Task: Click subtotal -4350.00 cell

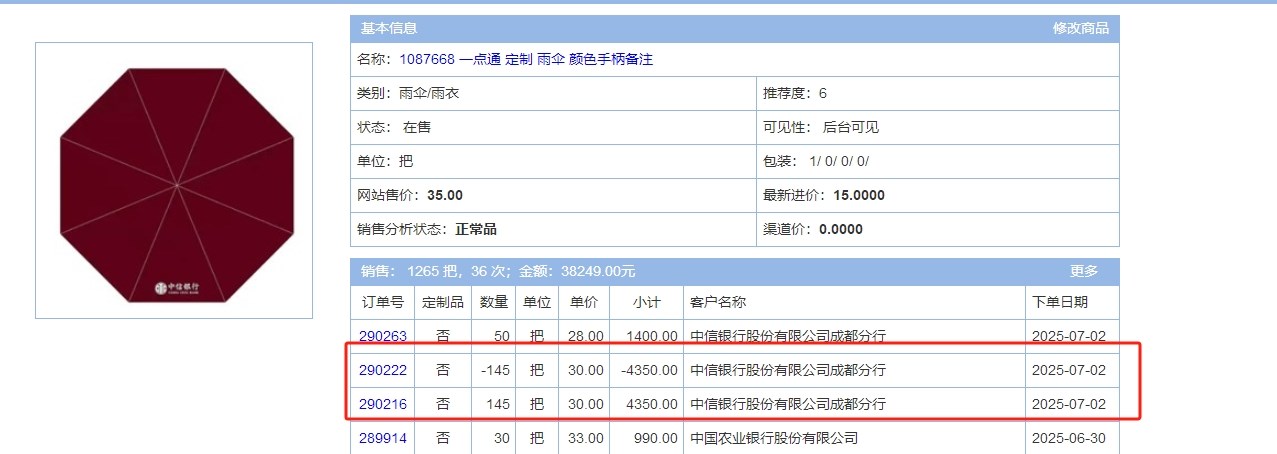Action: click(646, 370)
